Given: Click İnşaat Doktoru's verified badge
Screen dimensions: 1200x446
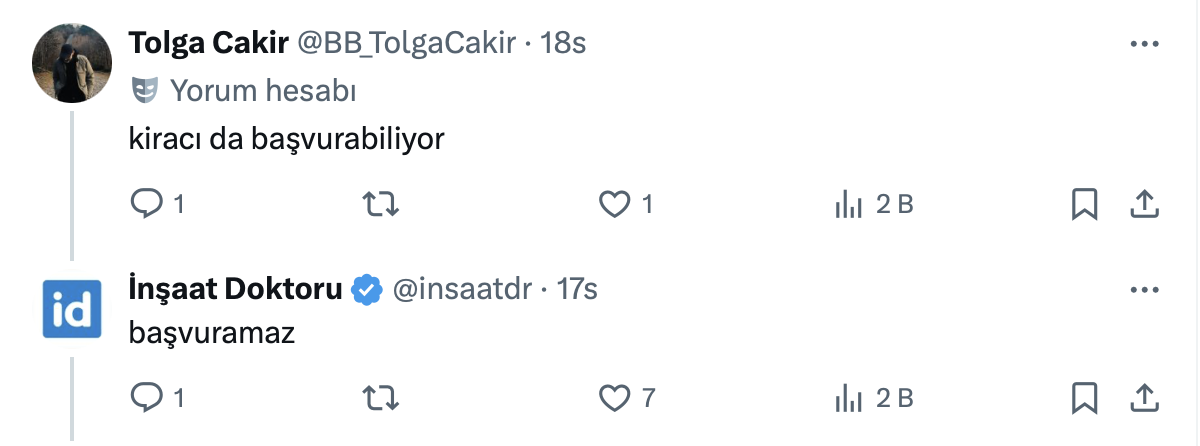Looking at the screenshot, I should [369, 290].
